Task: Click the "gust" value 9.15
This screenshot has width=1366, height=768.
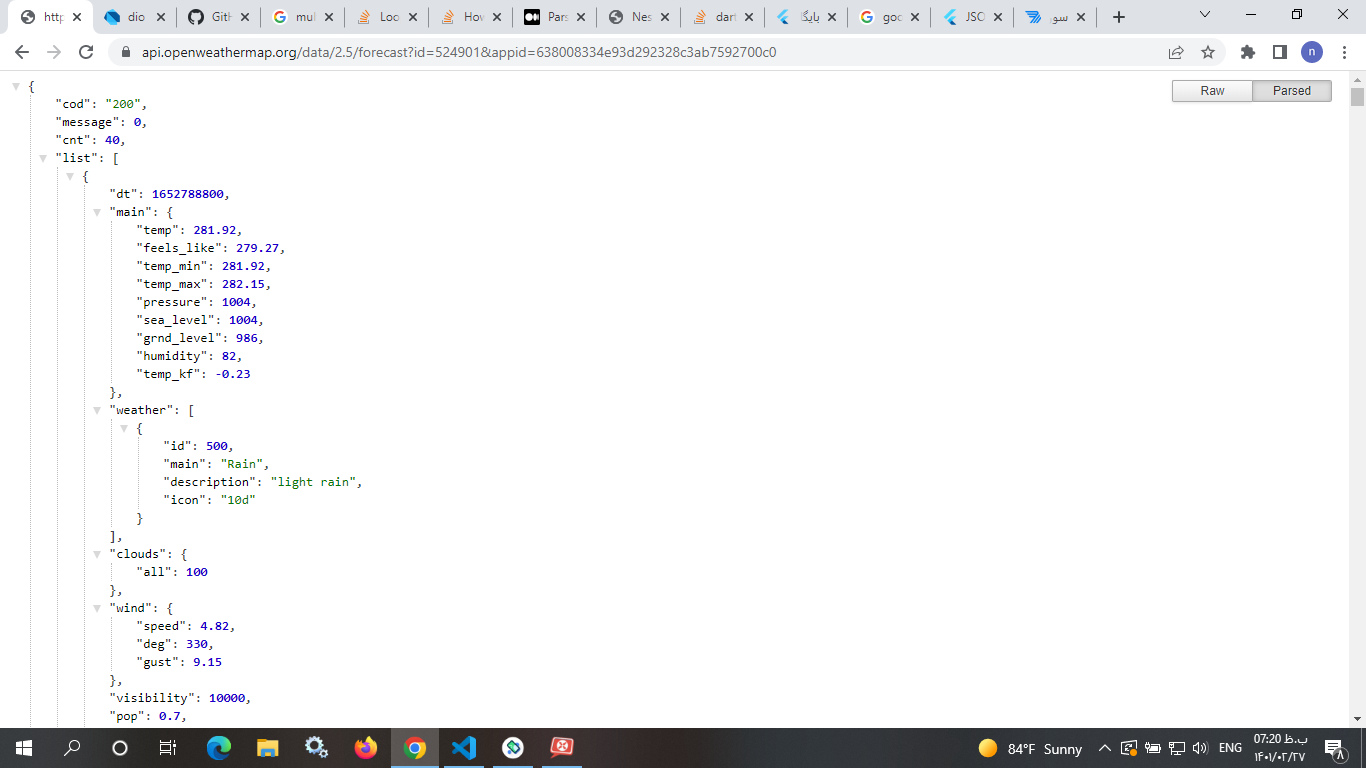Action: click(207, 662)
